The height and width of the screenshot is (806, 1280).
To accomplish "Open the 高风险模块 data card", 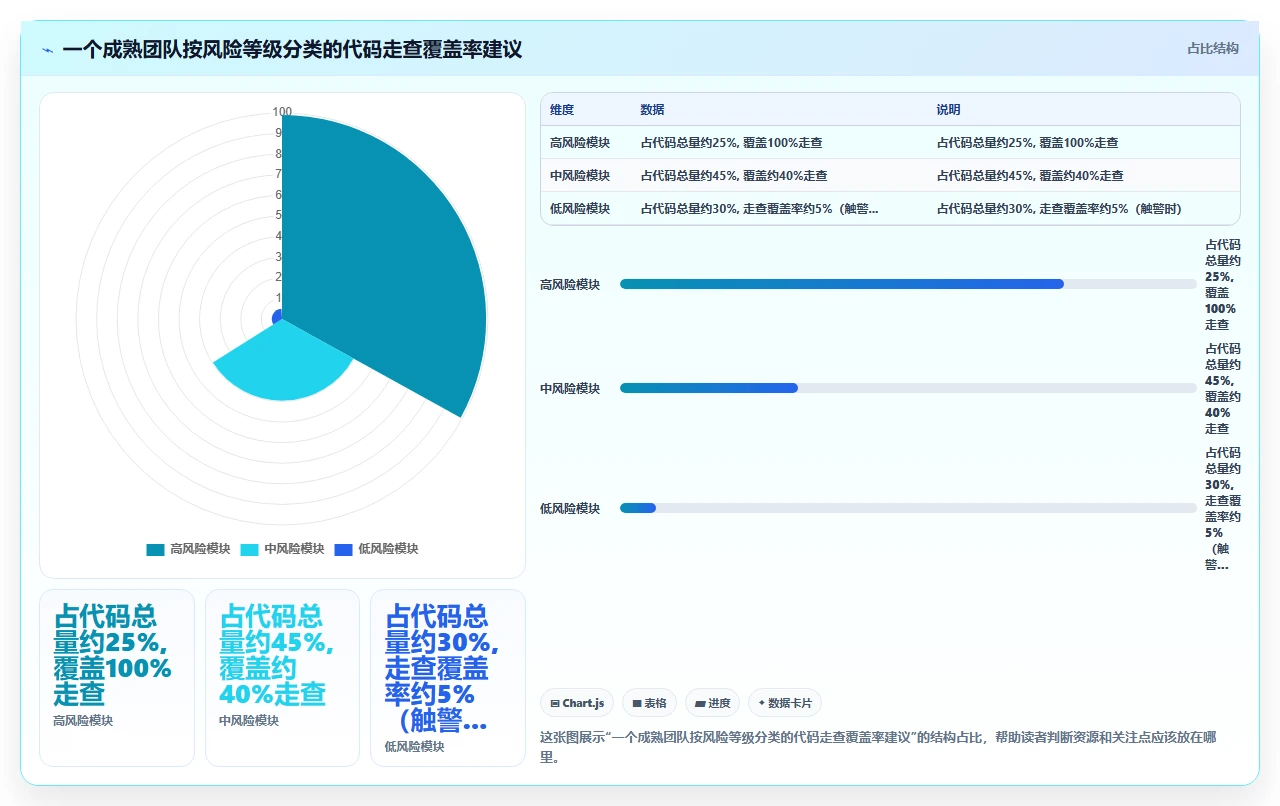I will click(x=117, y=678).
